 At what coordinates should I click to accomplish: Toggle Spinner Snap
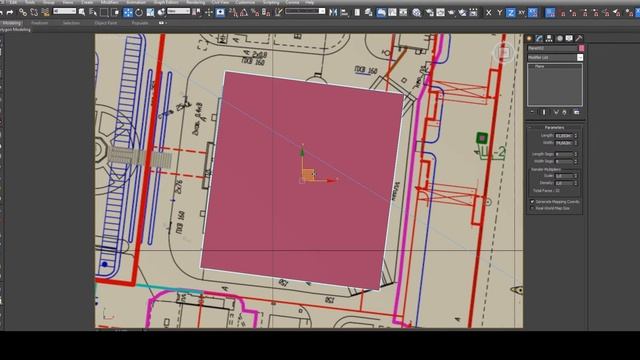[x=266, y=13]
